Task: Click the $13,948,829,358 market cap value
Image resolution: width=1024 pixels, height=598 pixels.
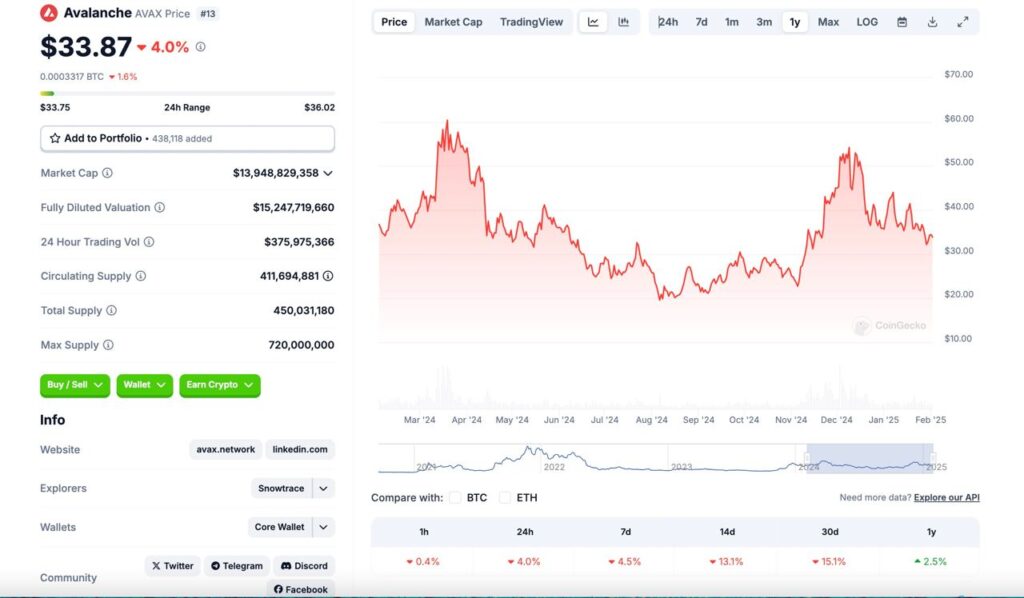Action: click(x=276, y=173)
